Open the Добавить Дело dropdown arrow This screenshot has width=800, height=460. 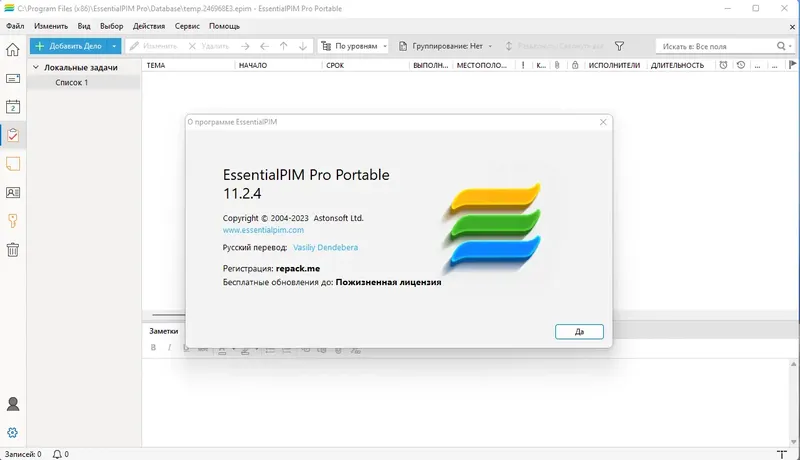(114, 46)
